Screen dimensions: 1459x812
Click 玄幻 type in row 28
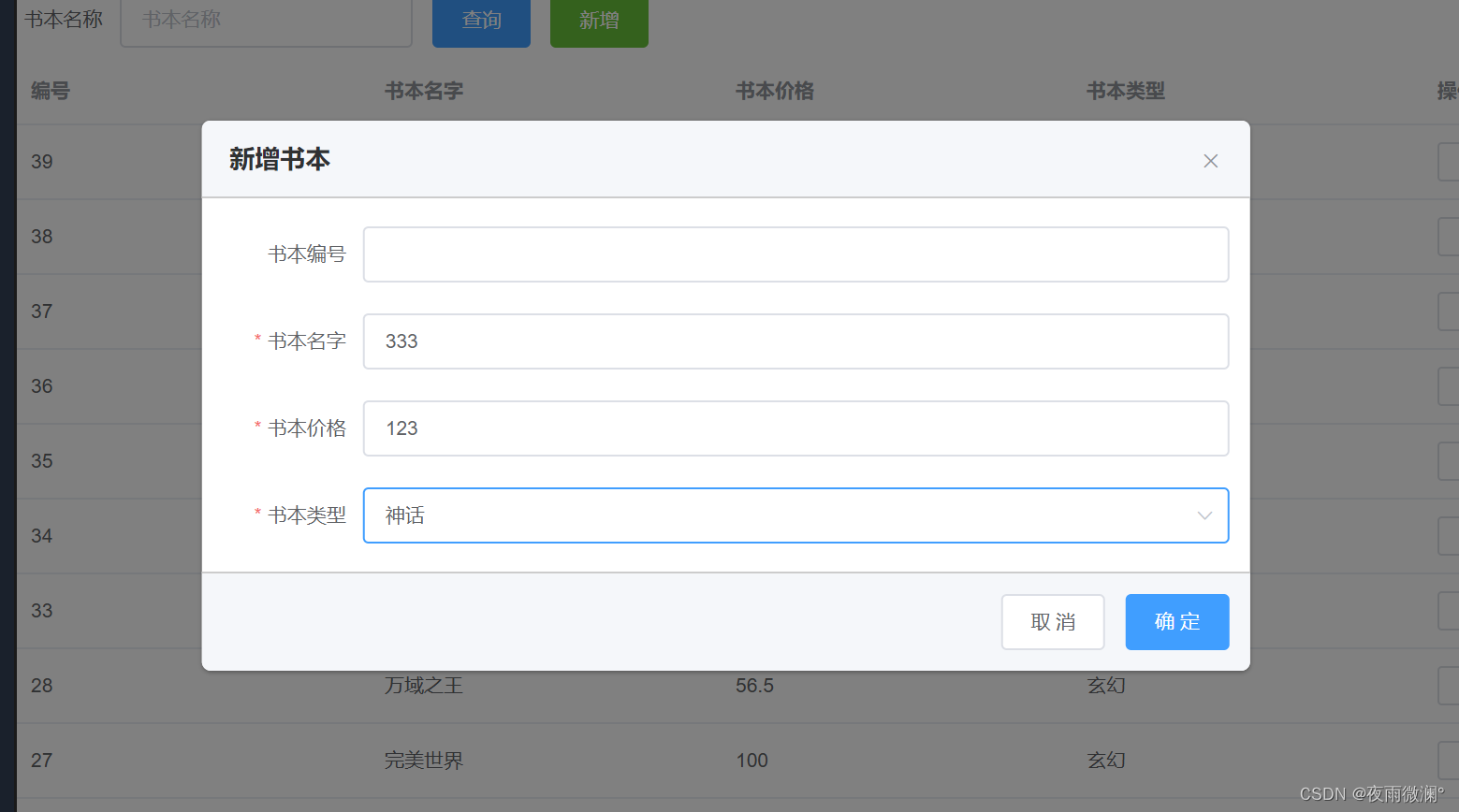(x=1106, y=686)
